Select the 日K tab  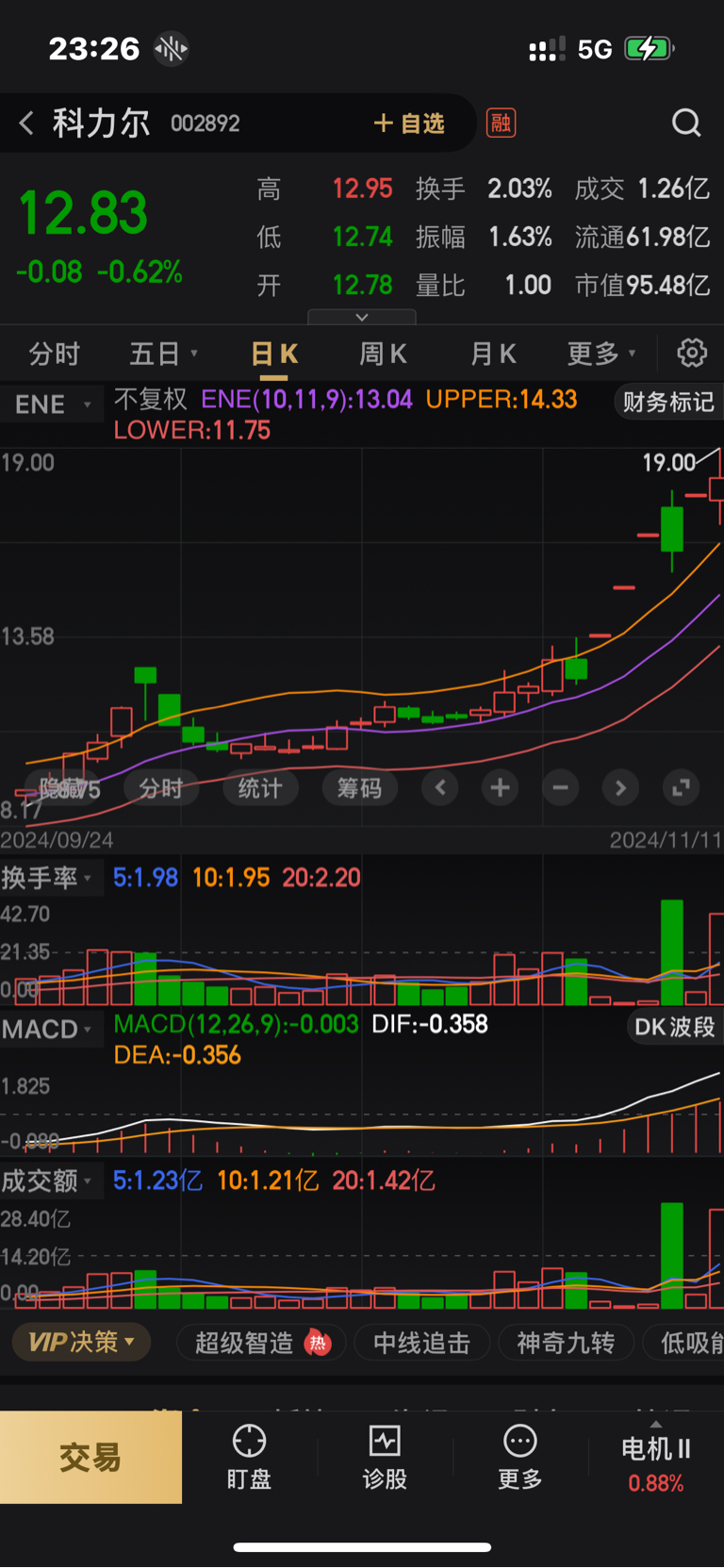click(274, 355)
